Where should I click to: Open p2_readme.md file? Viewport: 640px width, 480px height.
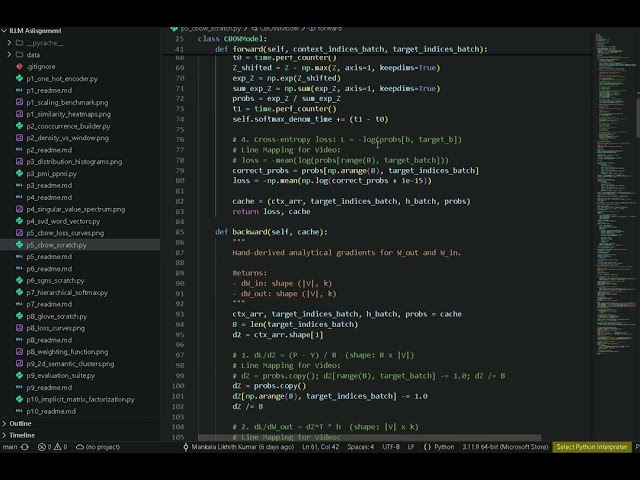[49, 150]
